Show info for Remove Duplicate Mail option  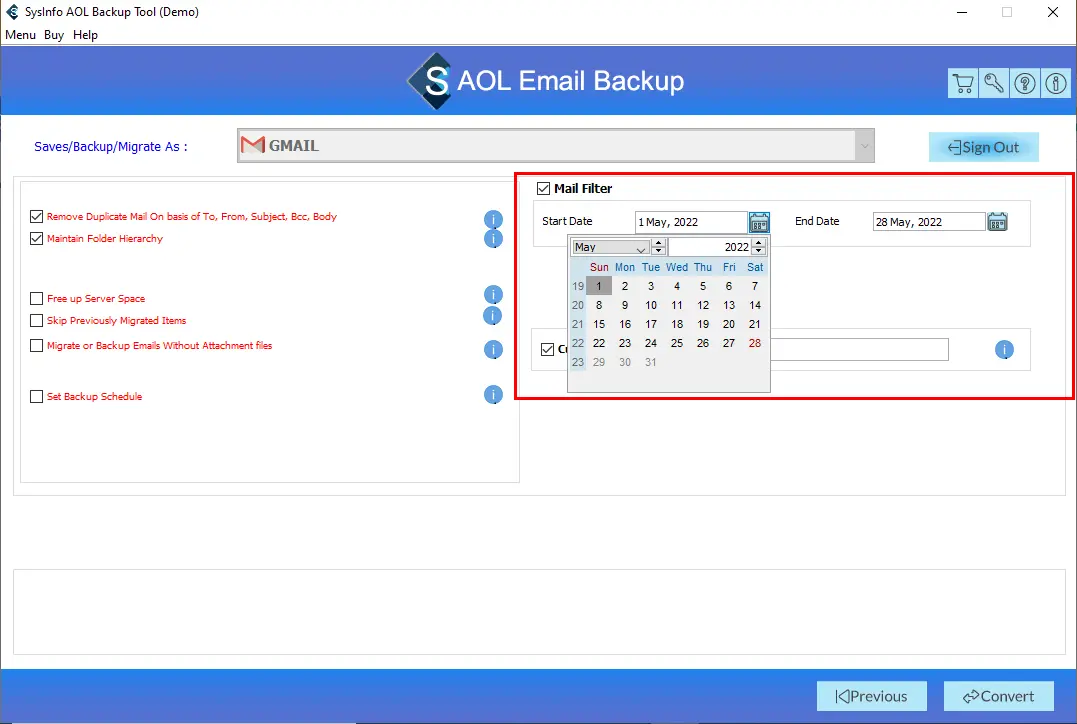point(493,219)
